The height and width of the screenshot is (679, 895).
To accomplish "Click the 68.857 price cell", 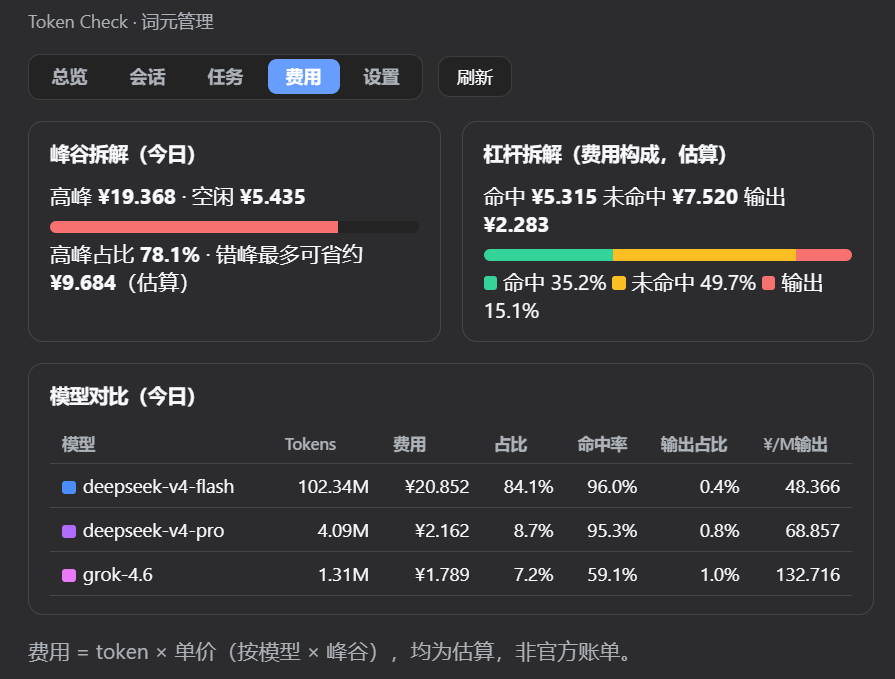I will (812, 531).
